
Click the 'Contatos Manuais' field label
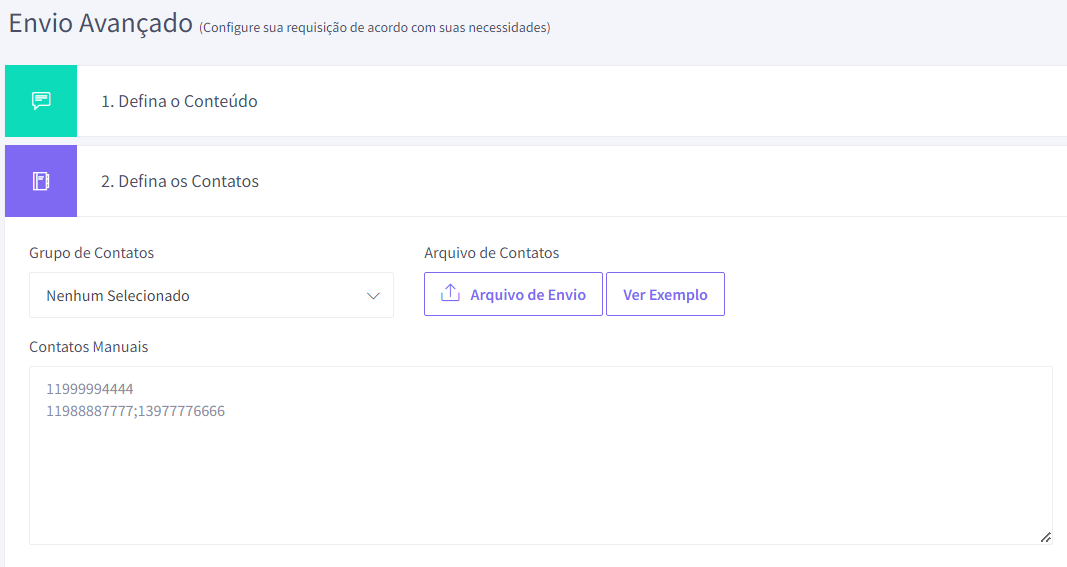coord(88,346)
